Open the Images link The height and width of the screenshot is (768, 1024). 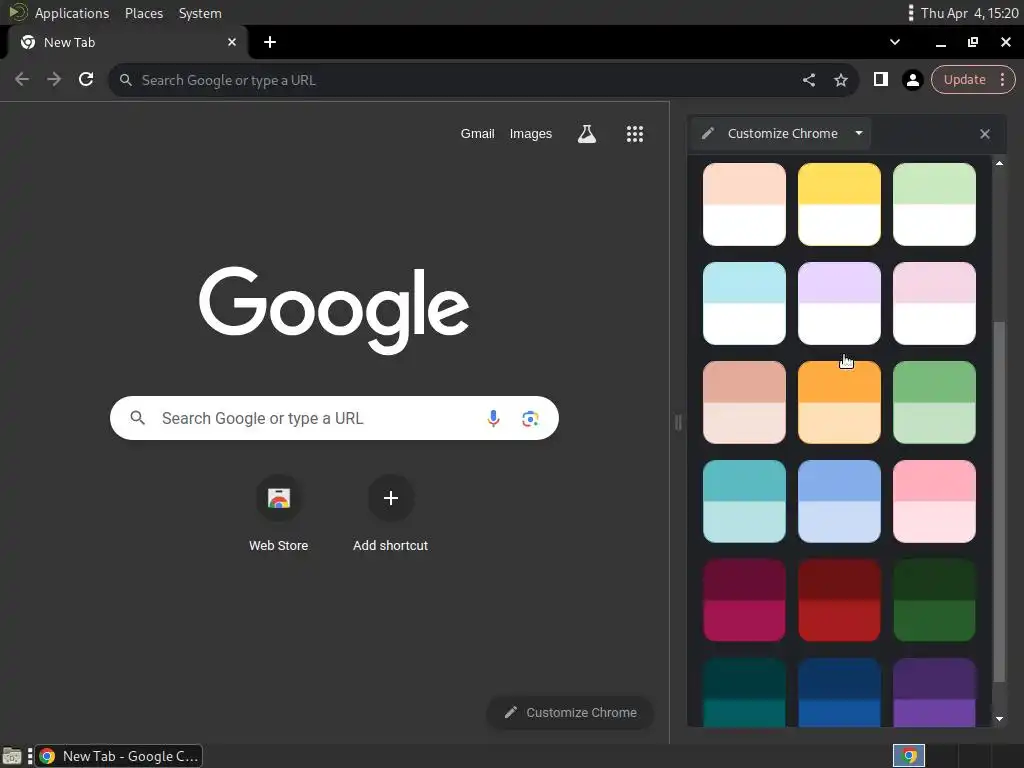coord(530,133)
